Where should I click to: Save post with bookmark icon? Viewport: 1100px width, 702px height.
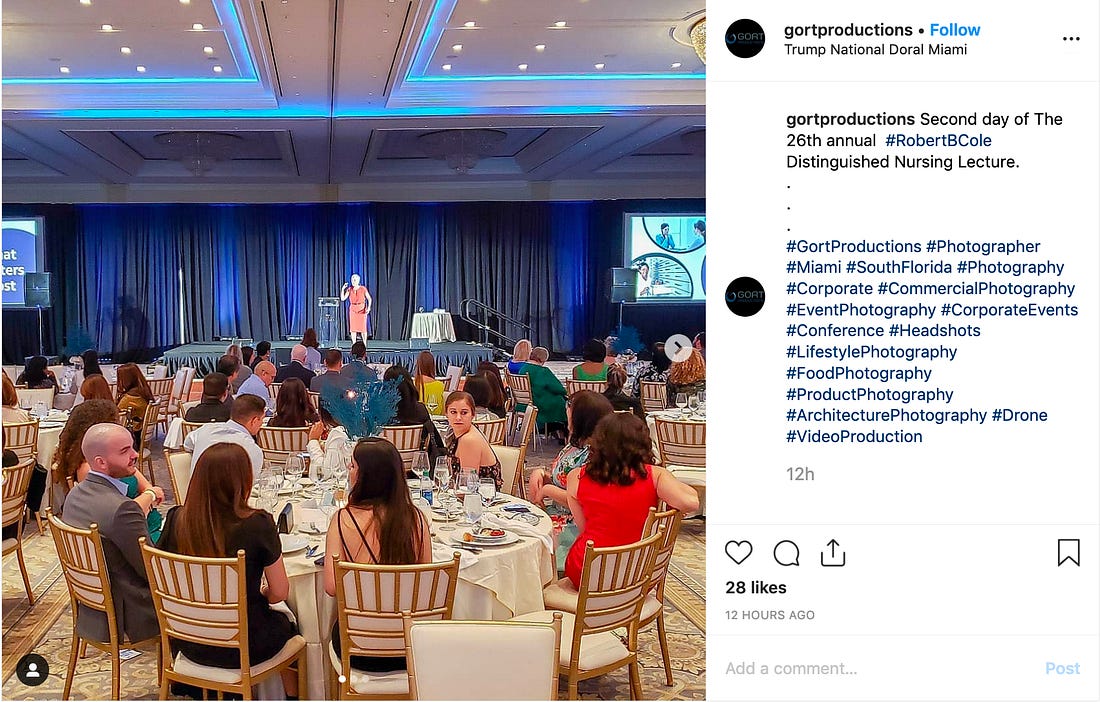[1068, 553]
